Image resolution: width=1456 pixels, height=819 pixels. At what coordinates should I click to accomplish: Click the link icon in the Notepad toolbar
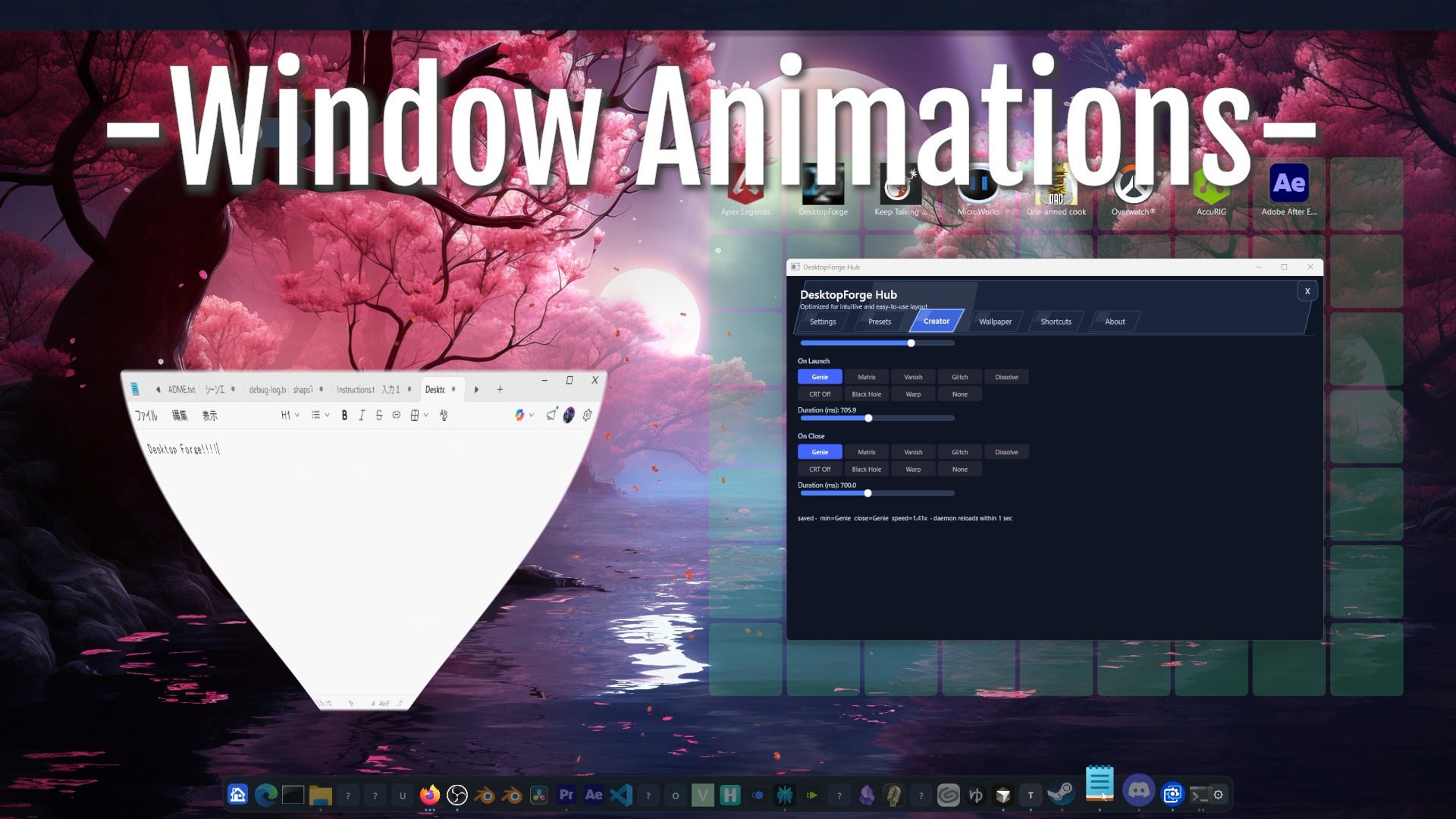pos(396,415)
